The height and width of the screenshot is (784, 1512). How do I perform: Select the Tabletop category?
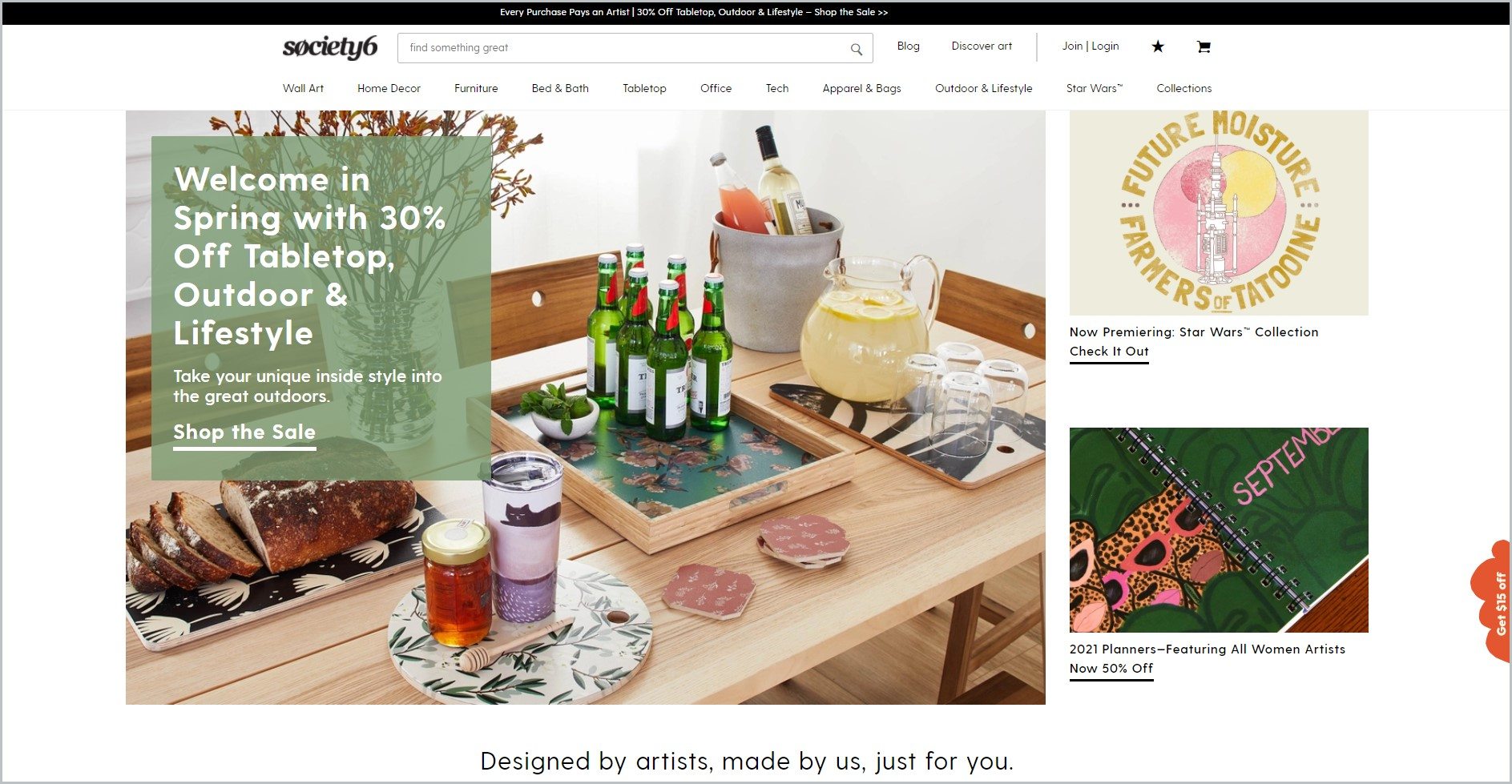click(644, 88)
